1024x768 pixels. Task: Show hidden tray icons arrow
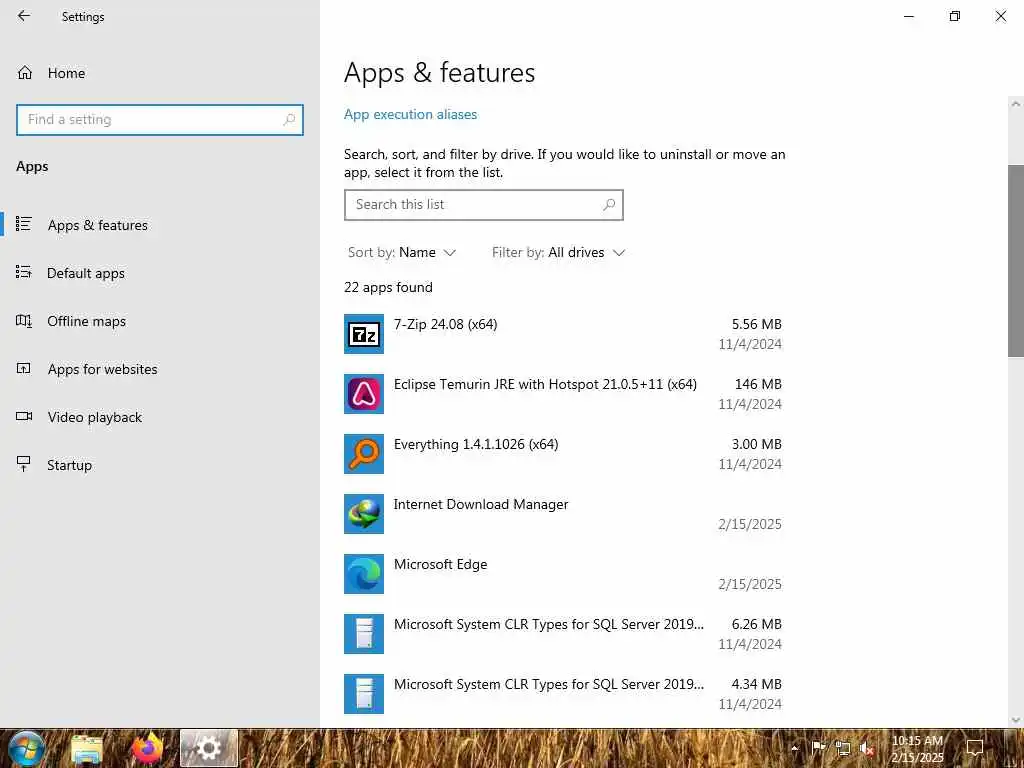(x=795, y=748)
